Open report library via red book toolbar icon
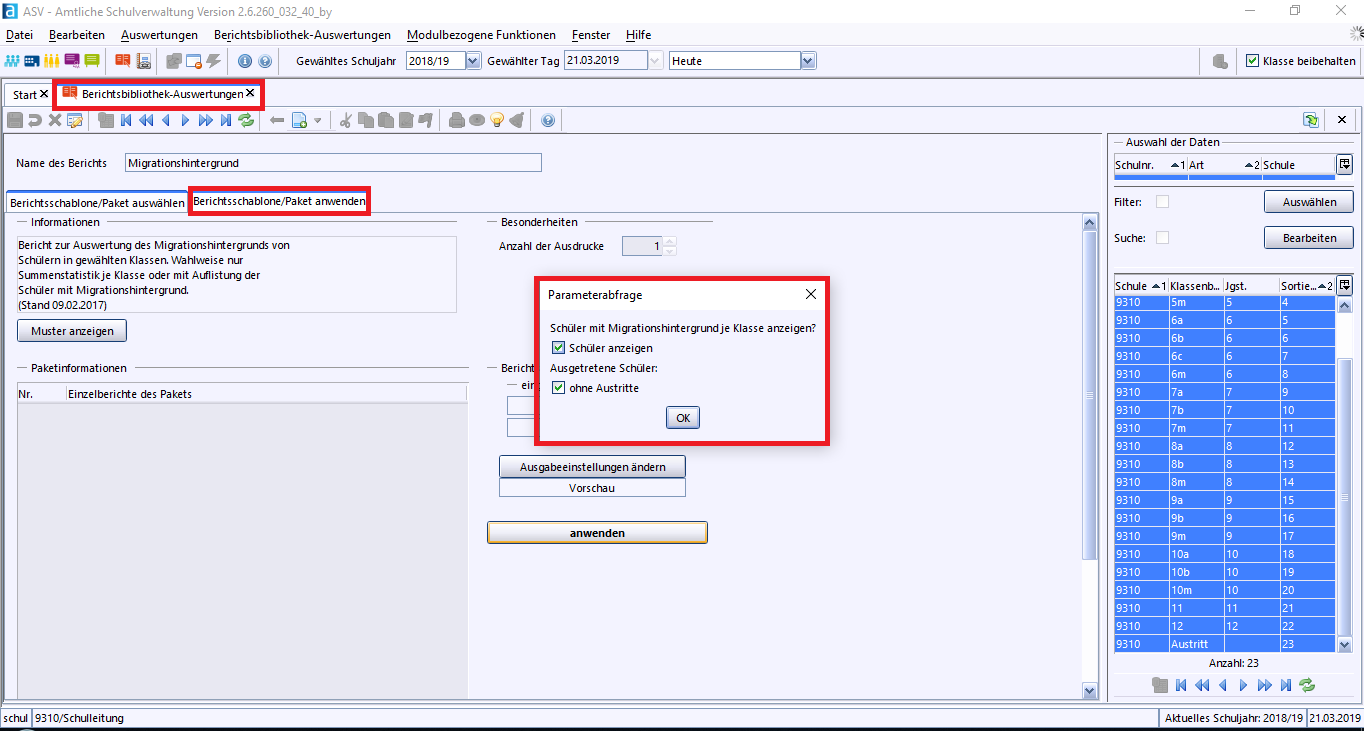 (x=123, y=61)
